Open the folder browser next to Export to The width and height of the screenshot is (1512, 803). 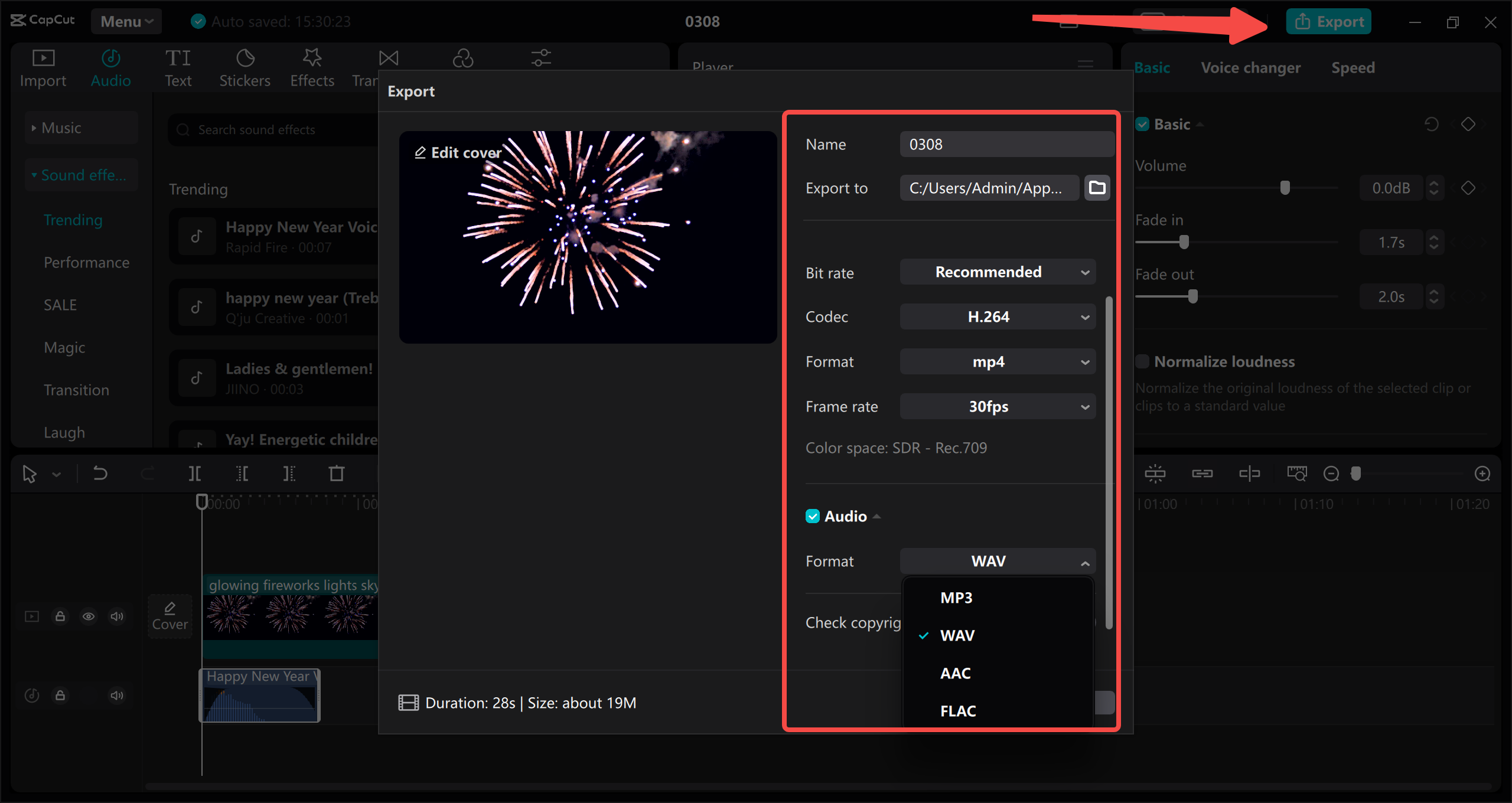click(1097, 187)
